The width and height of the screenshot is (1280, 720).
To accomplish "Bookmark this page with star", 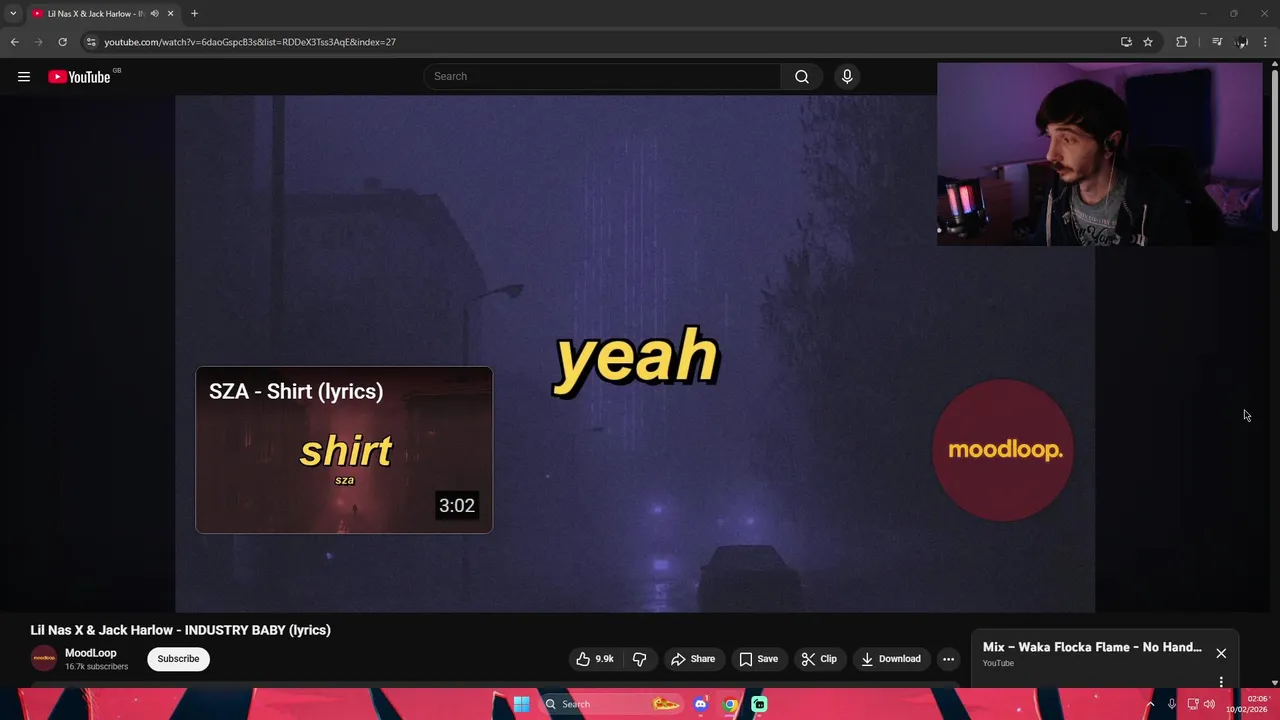I will [1148, 42].
